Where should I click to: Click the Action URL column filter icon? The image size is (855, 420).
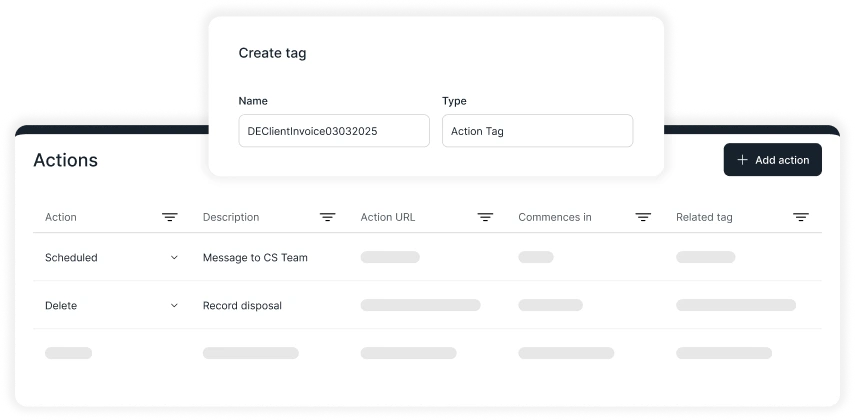pyautogui.click(x=485, y=217)
